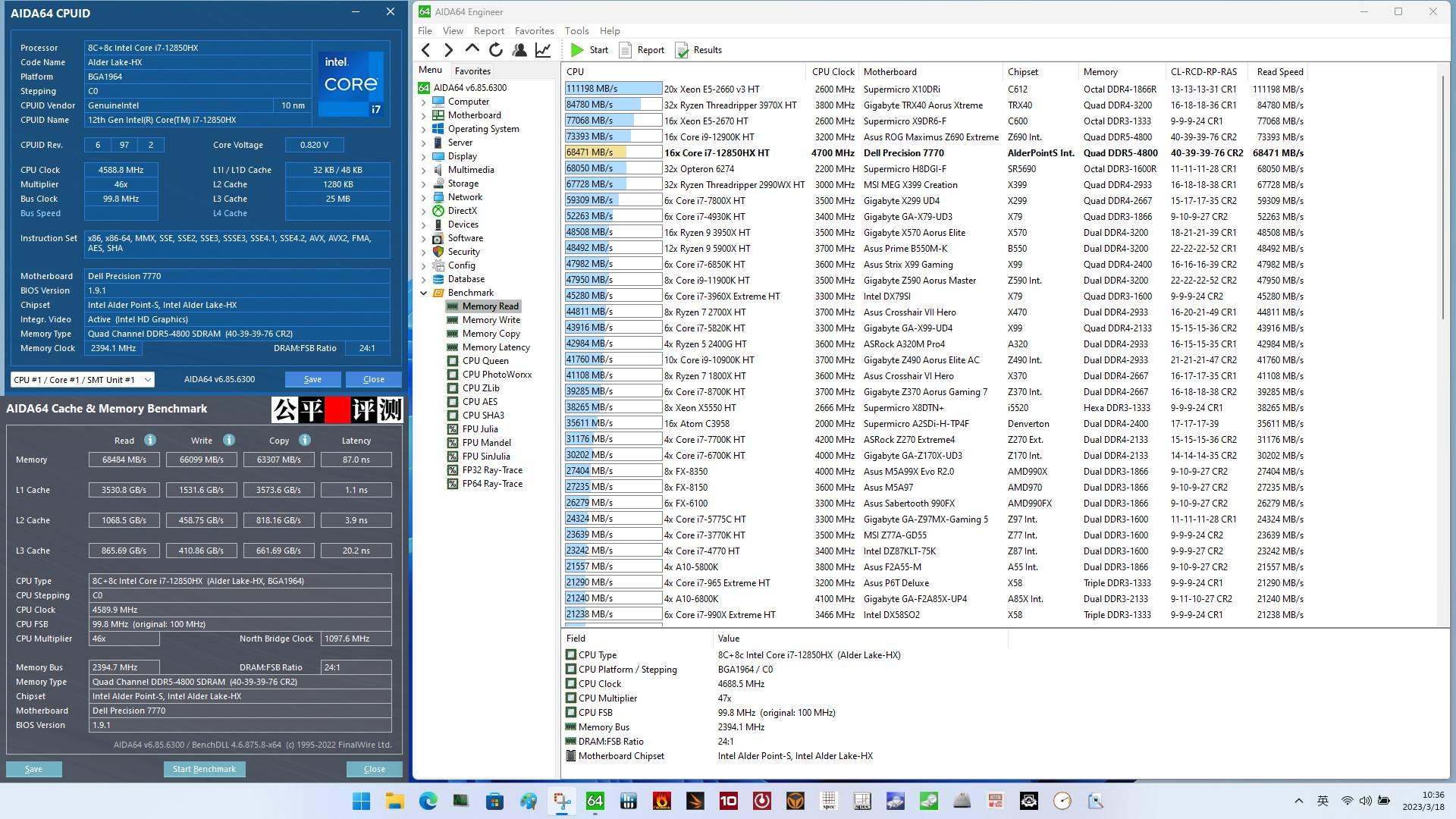Screen dimensions: 1456x819
Task: Click the Database tree item
Action: [458, 279]
